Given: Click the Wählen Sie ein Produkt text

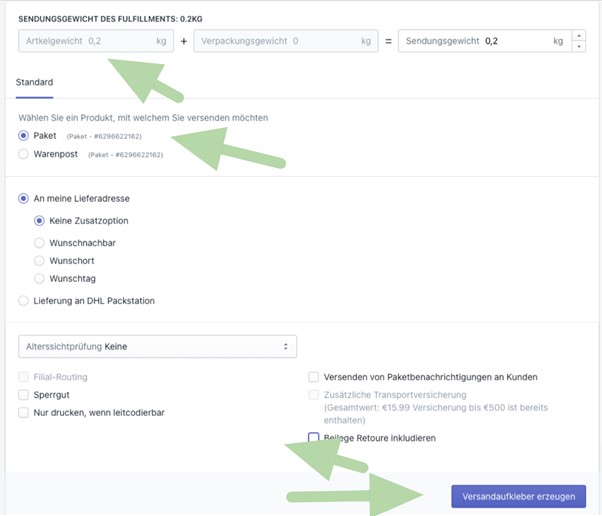Looking at the screenshot, I should pos(143,118).
